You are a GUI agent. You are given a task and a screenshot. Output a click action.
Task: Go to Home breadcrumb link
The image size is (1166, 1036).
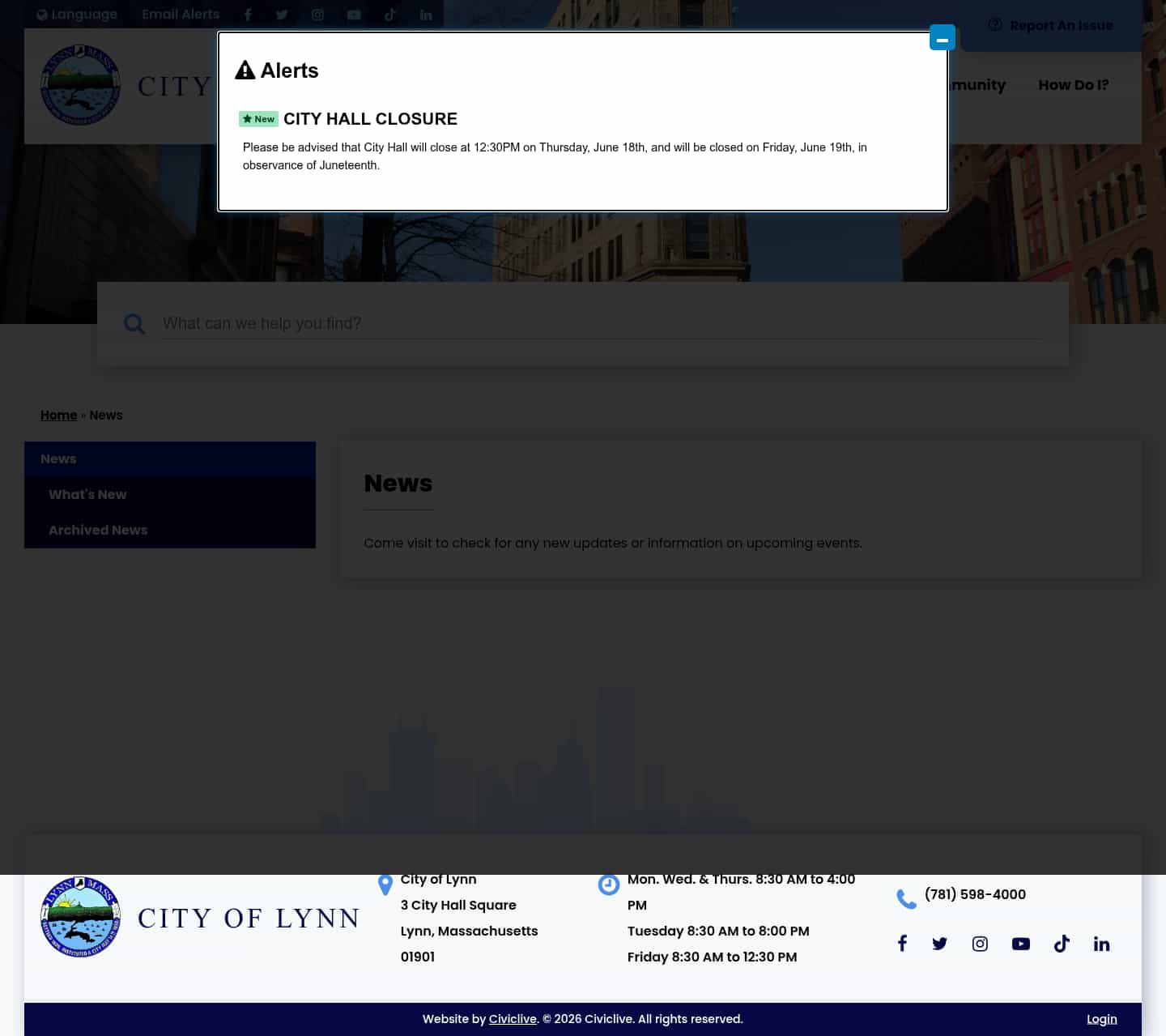point(58,415)
